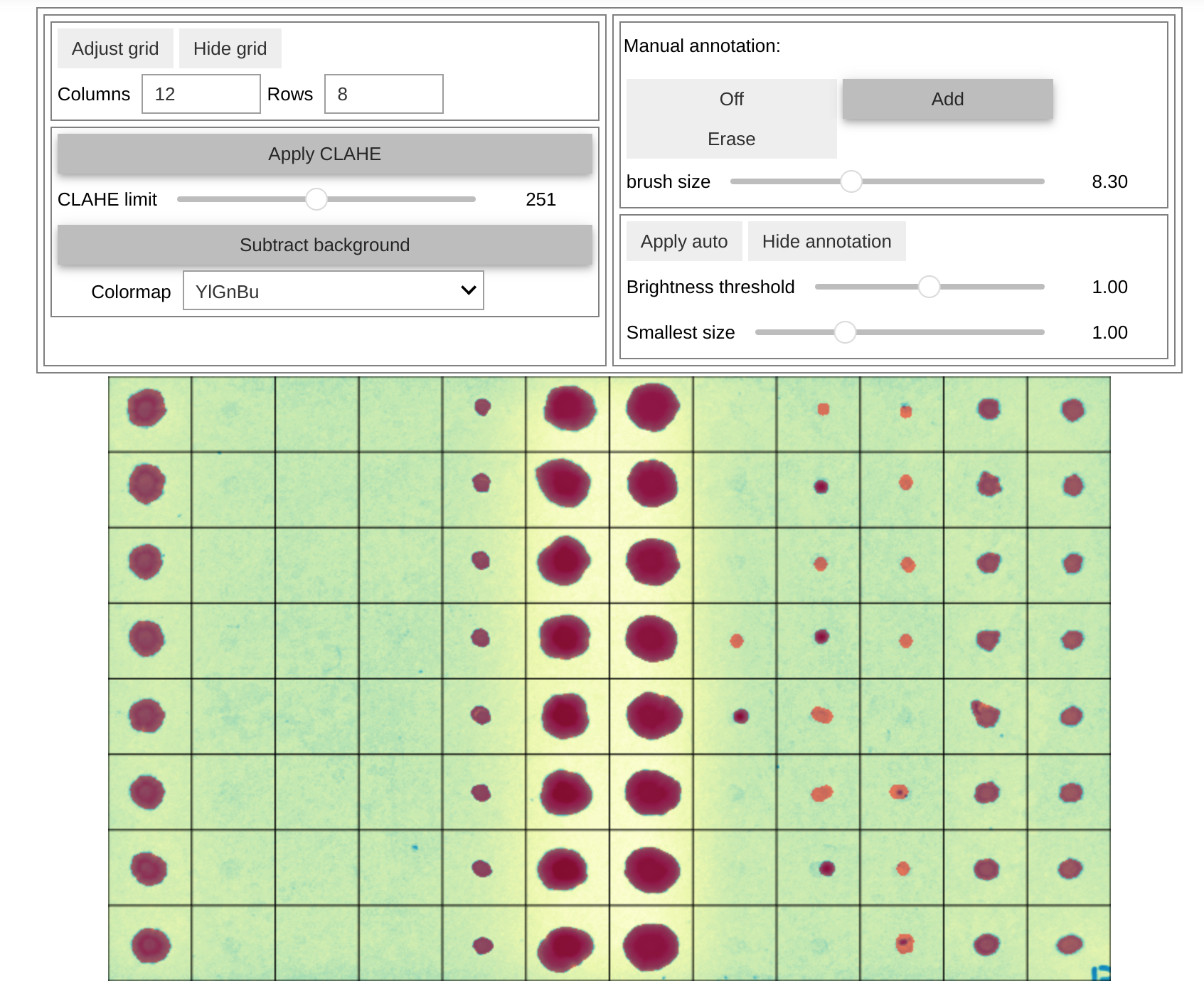This screenshot has width=1204, height=991.
Task: Click the top-left colony in the grid
Action: pyautogui.click(x=146, y=408)
